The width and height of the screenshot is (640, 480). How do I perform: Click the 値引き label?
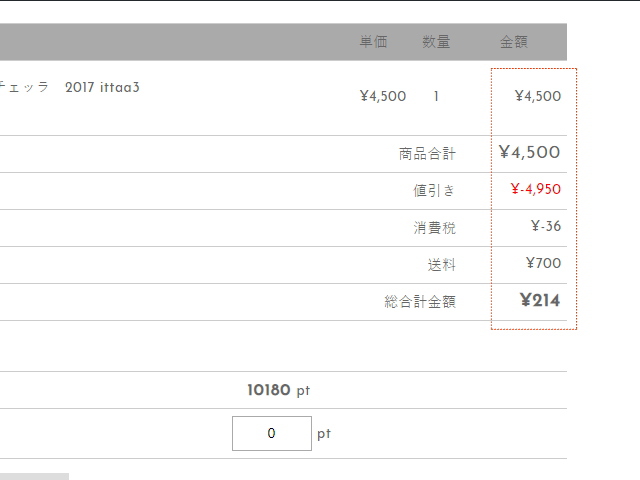pyautogui.click(x=434, y=191)
